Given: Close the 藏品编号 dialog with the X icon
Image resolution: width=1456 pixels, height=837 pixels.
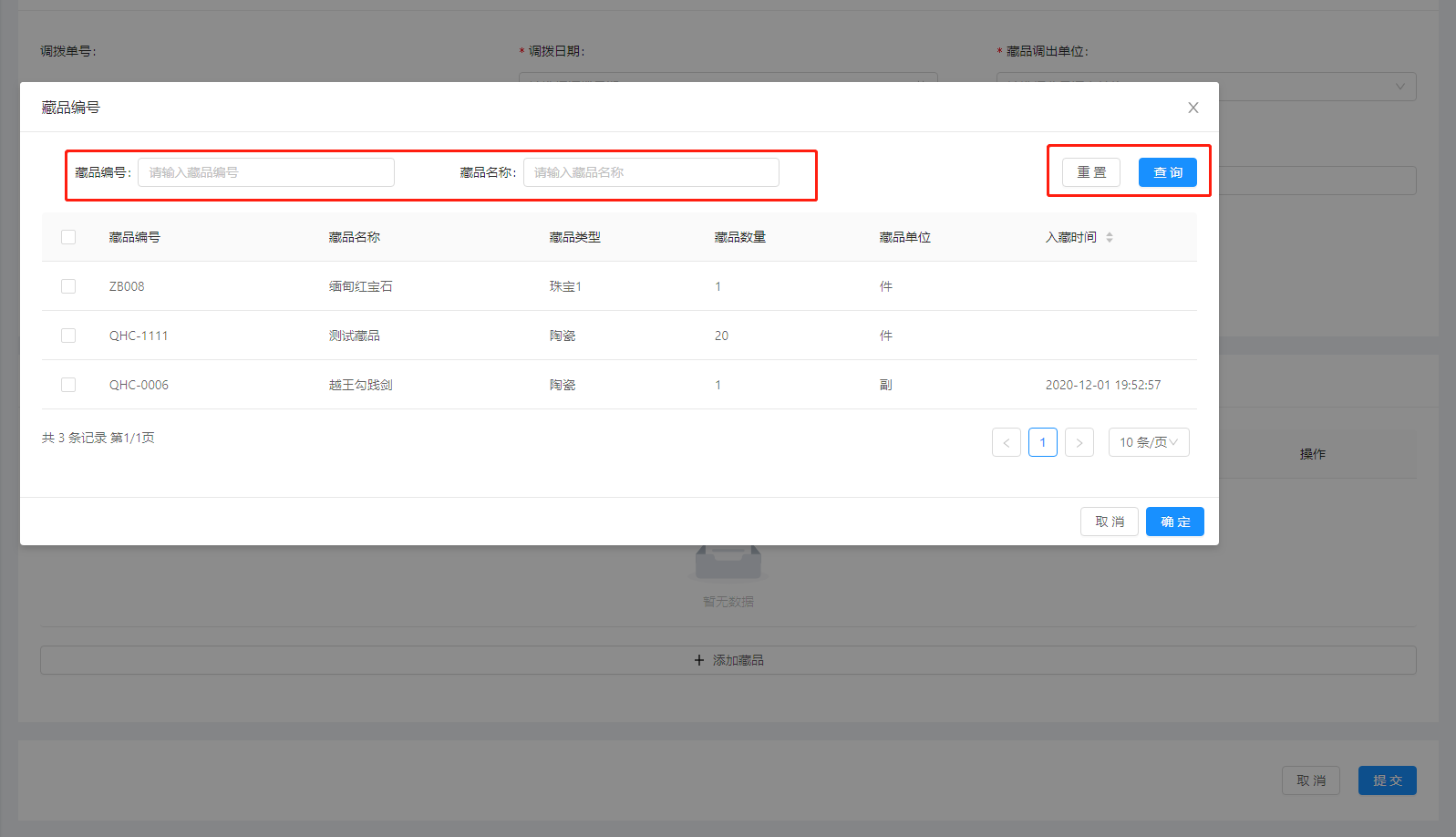Looking at the screenshot, I should [x=1193, y=108].
